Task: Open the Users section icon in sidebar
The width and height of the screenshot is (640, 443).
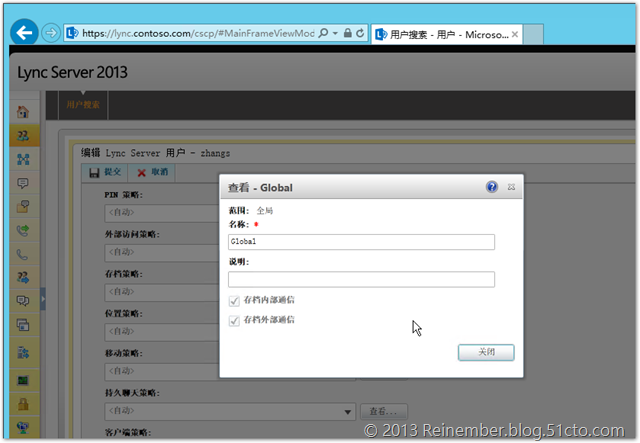Action: [x=22, y=135]
